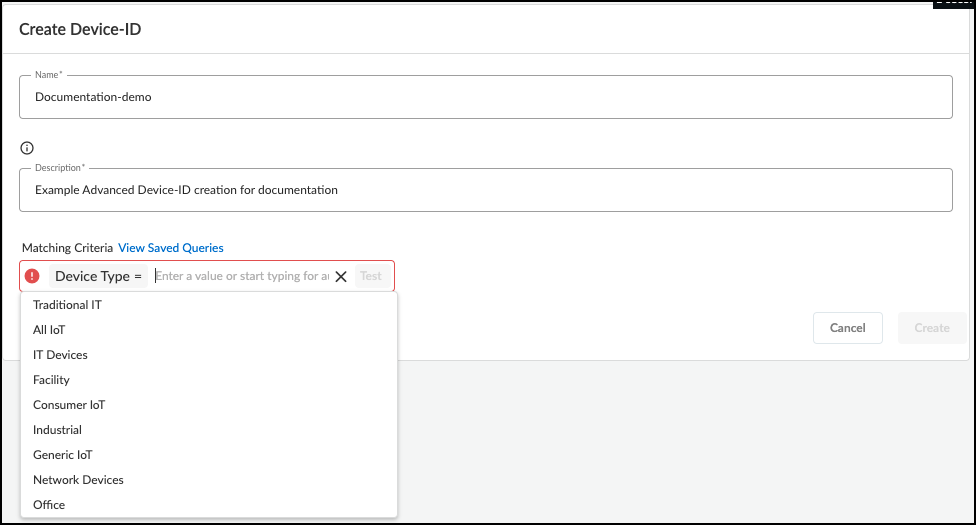Focus the Name input field
The height and width of the screenshot is (525, 976).
tap(485, 98)
